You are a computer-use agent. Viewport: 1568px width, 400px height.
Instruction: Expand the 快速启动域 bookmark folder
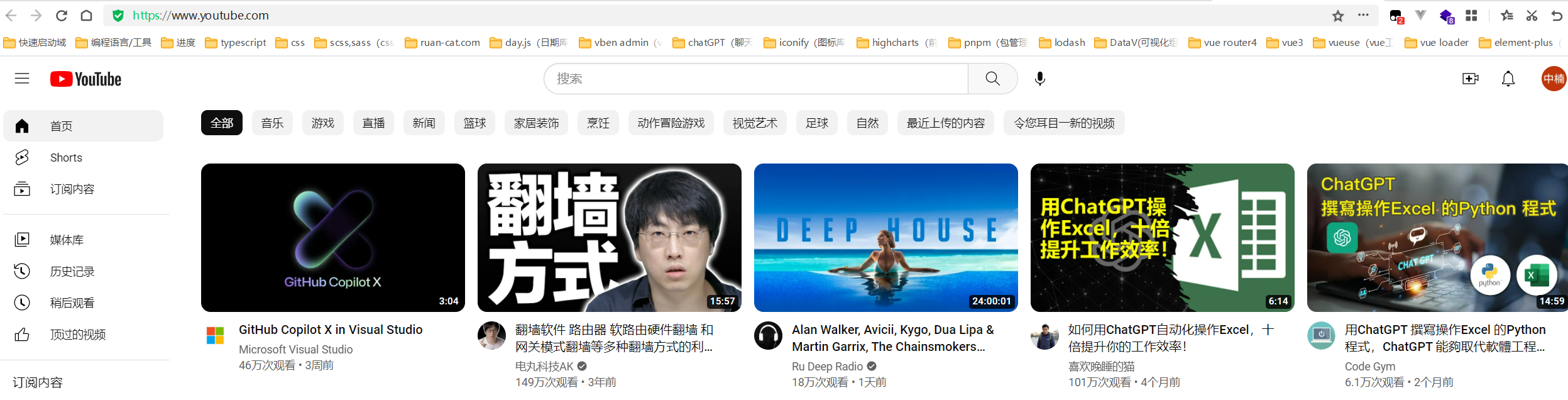point(35,43)
